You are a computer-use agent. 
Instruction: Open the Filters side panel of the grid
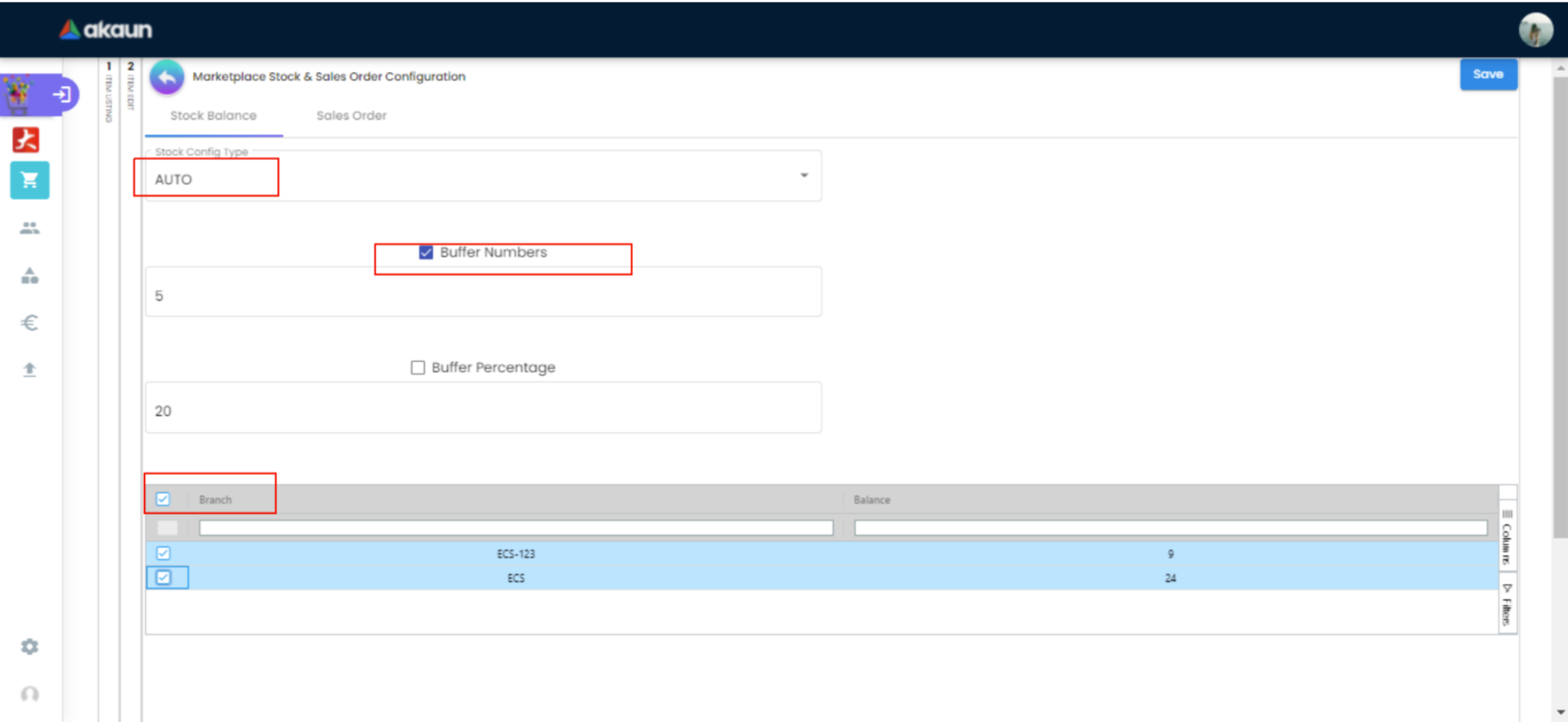click(x=1507, y=605)
